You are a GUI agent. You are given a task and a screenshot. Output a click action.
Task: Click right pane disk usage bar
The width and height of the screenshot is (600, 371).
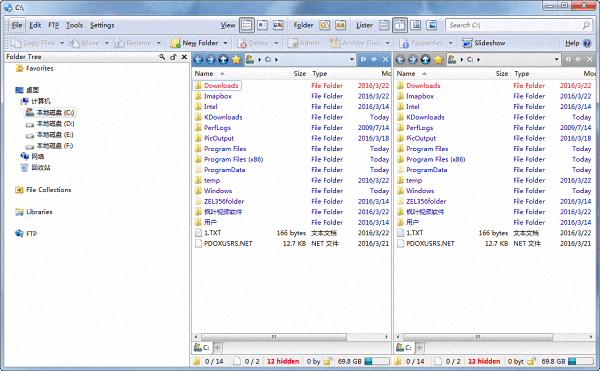[580, 361]
